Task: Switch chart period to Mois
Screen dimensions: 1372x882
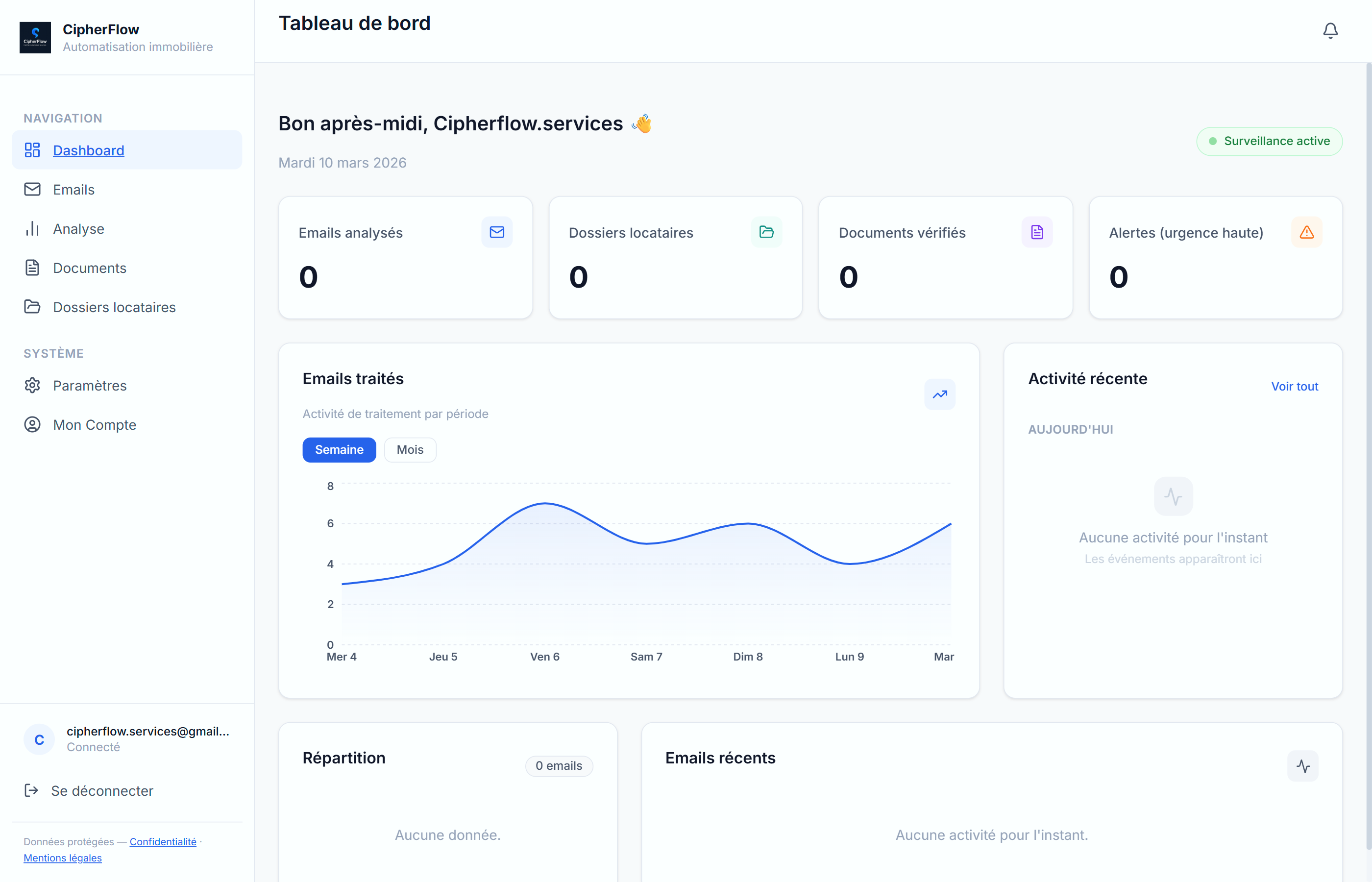Action: [x=410, y=450]
